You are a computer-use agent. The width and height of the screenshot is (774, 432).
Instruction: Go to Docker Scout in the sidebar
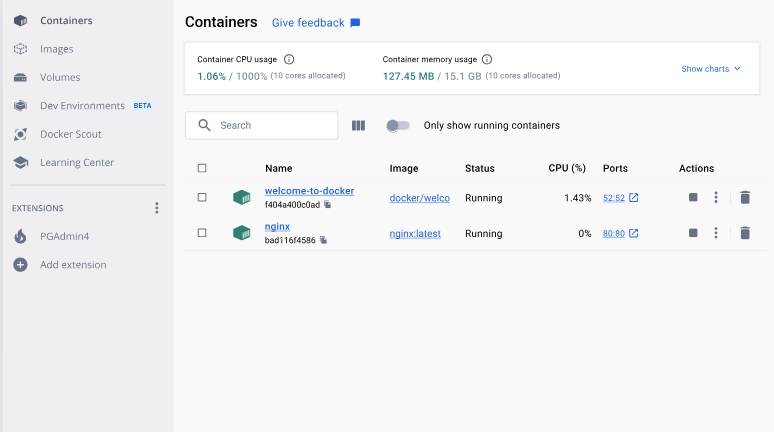[71, 134]
